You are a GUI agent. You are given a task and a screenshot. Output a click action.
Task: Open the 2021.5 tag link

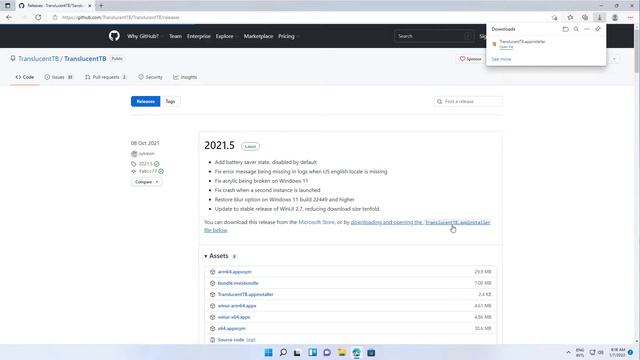coord(145,164)
